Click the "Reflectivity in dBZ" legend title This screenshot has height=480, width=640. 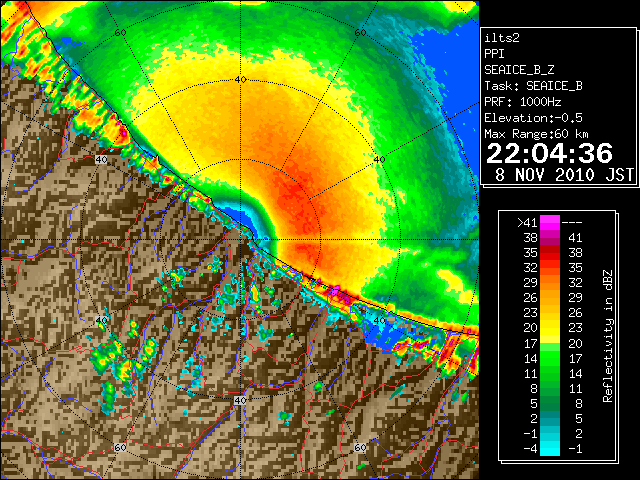coord(608,336)
